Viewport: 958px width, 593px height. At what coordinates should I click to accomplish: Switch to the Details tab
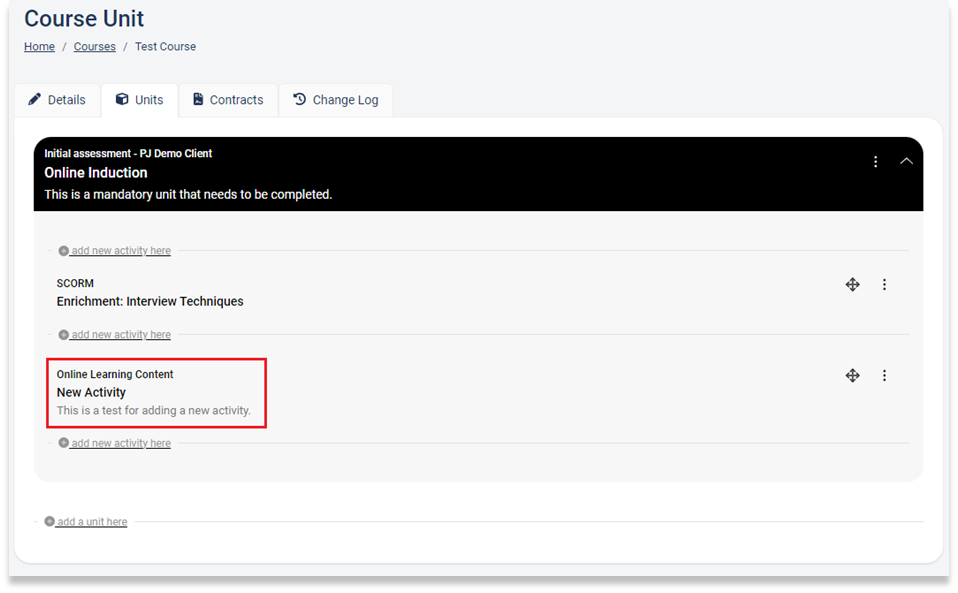(57, 100)
